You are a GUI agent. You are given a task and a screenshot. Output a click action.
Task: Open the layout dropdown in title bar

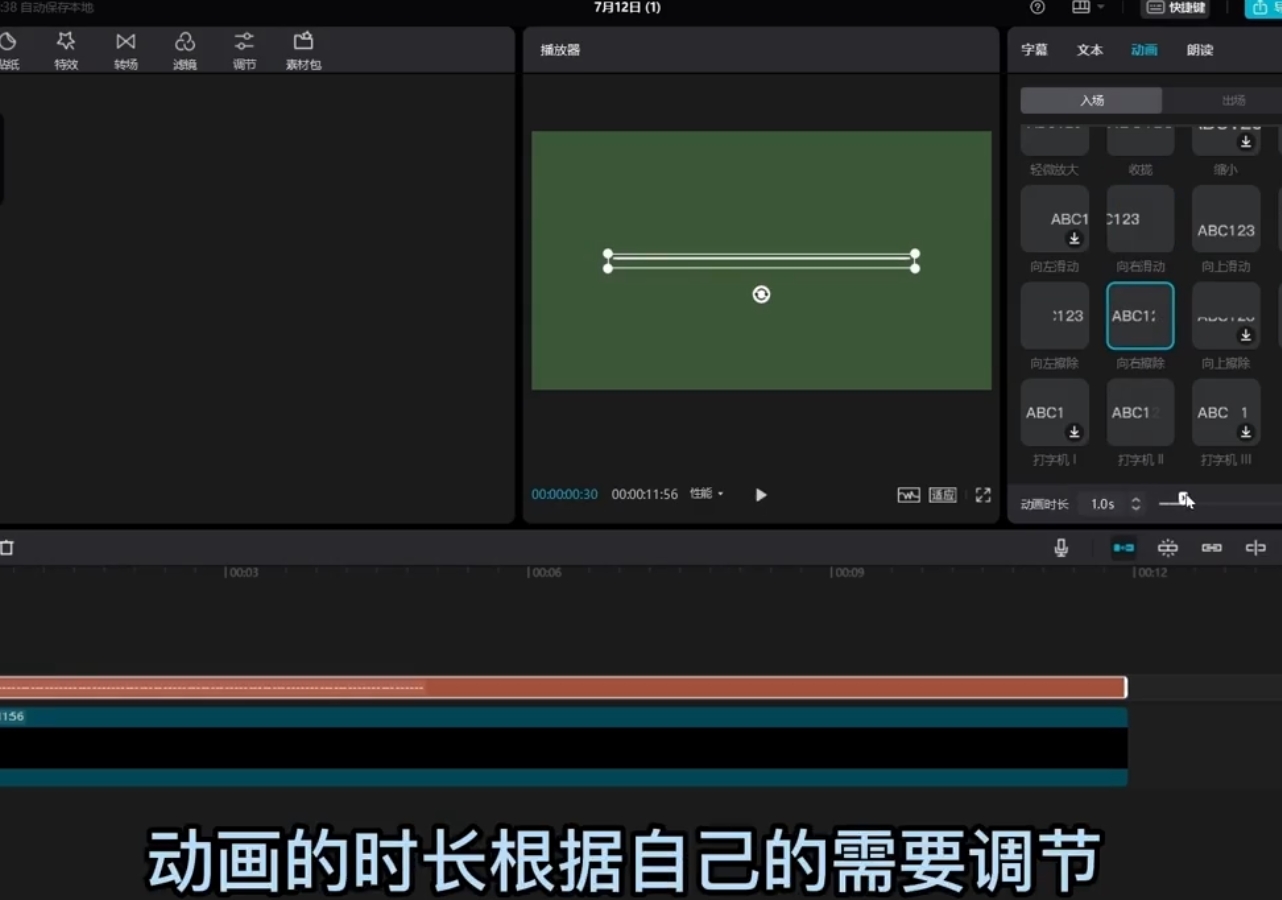point(1087,8)
